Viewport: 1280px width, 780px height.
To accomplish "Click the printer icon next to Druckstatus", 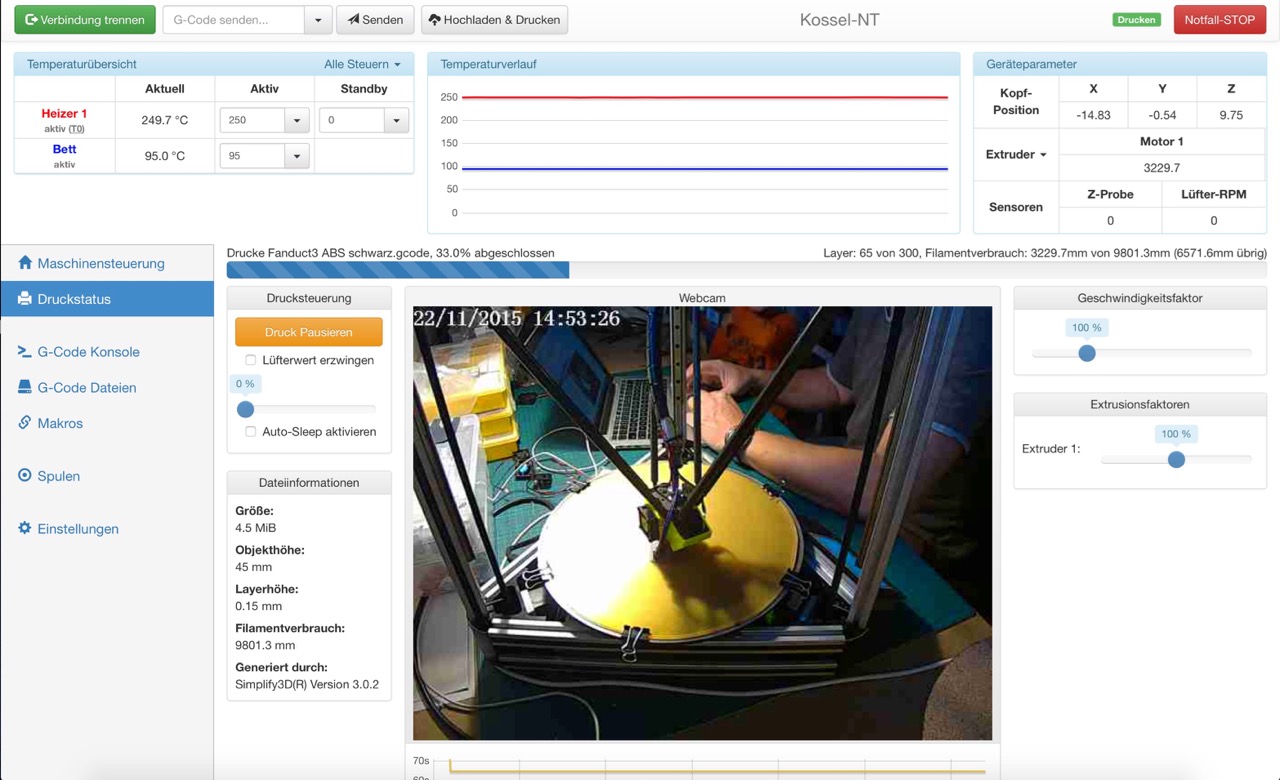I will click(25, 299).
